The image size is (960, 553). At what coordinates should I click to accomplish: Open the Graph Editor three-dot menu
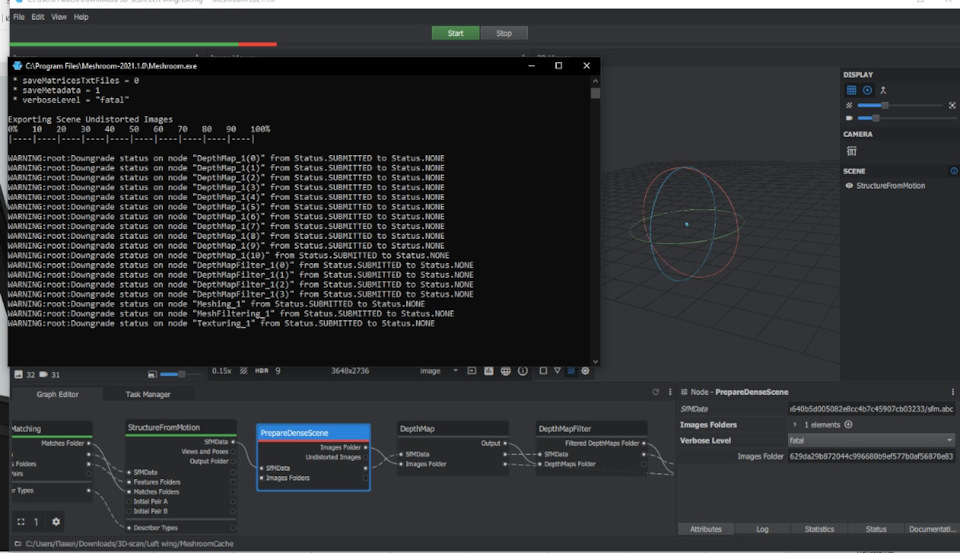click(670, 392)
